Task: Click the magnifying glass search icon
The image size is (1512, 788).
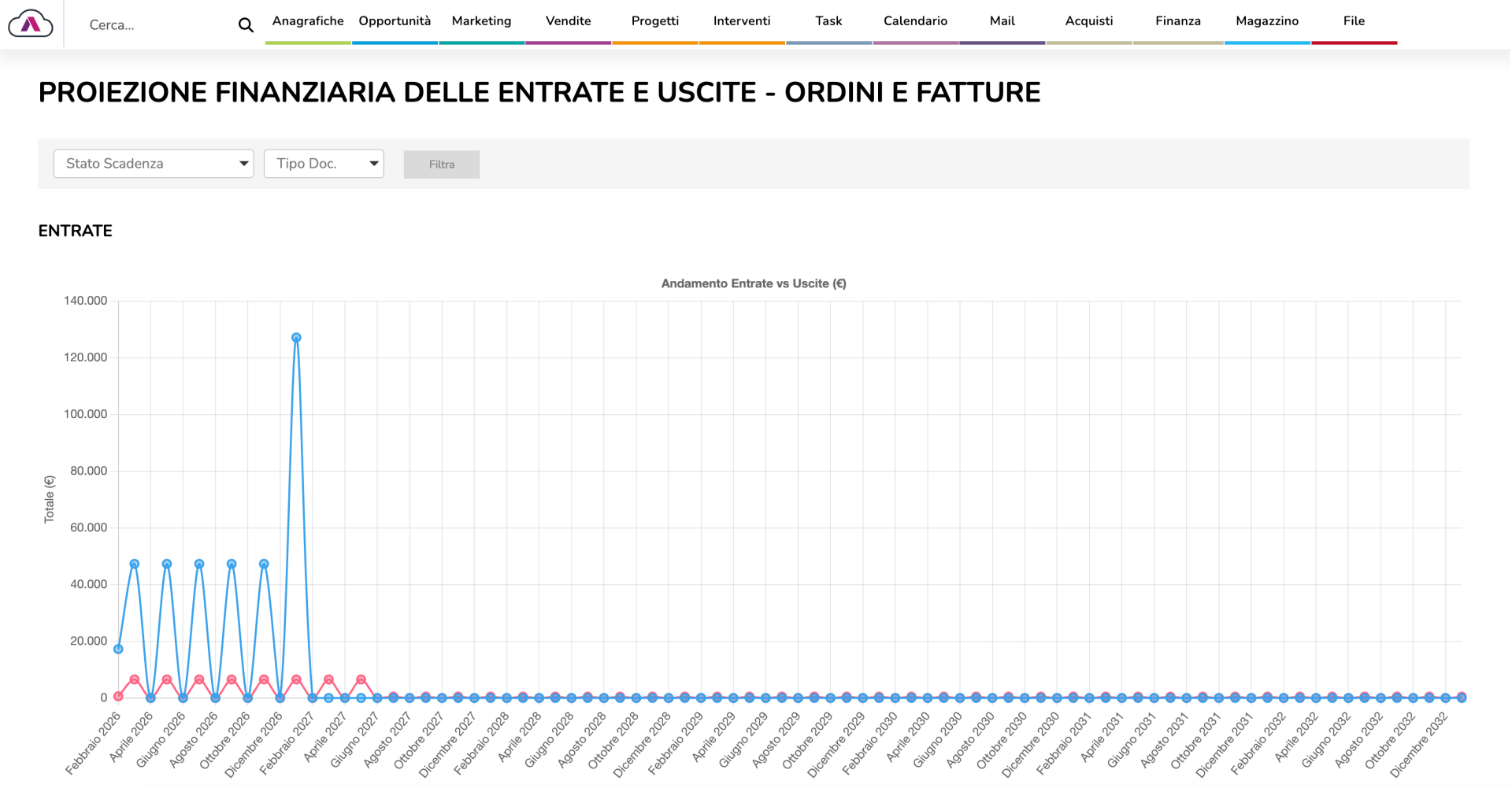Action: coord(246,25)
